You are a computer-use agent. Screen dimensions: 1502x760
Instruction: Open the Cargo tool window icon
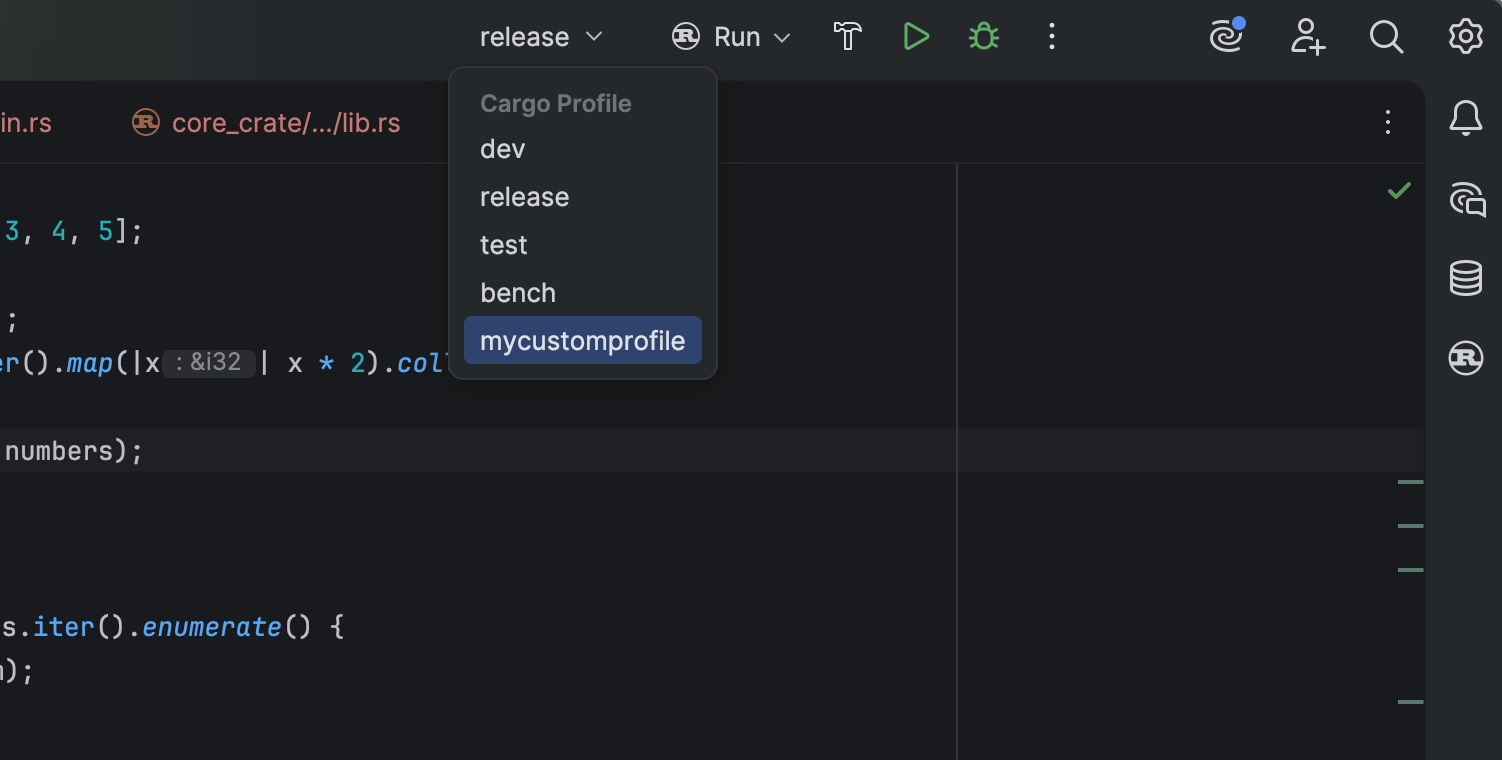[1465, 357]
